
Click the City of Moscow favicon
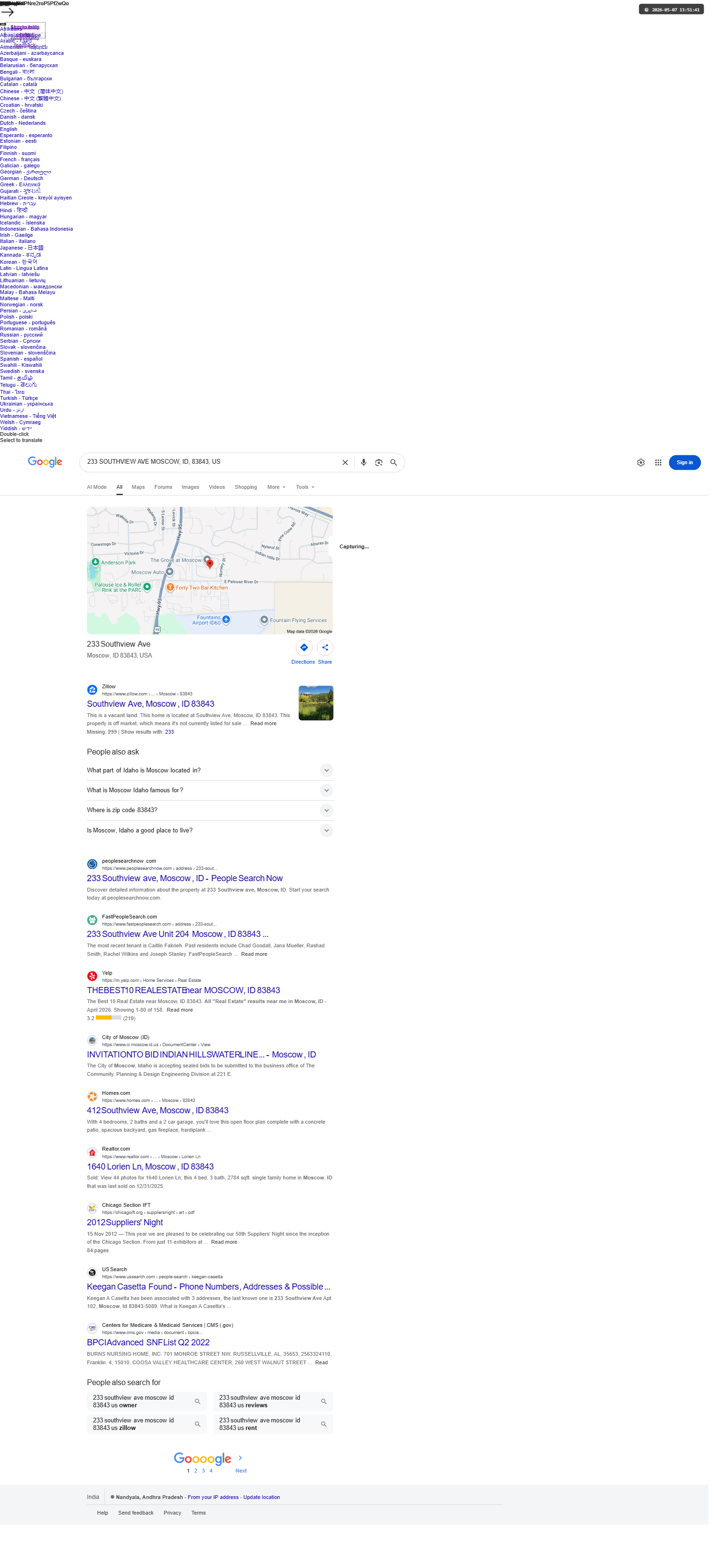coord(92,1040)
